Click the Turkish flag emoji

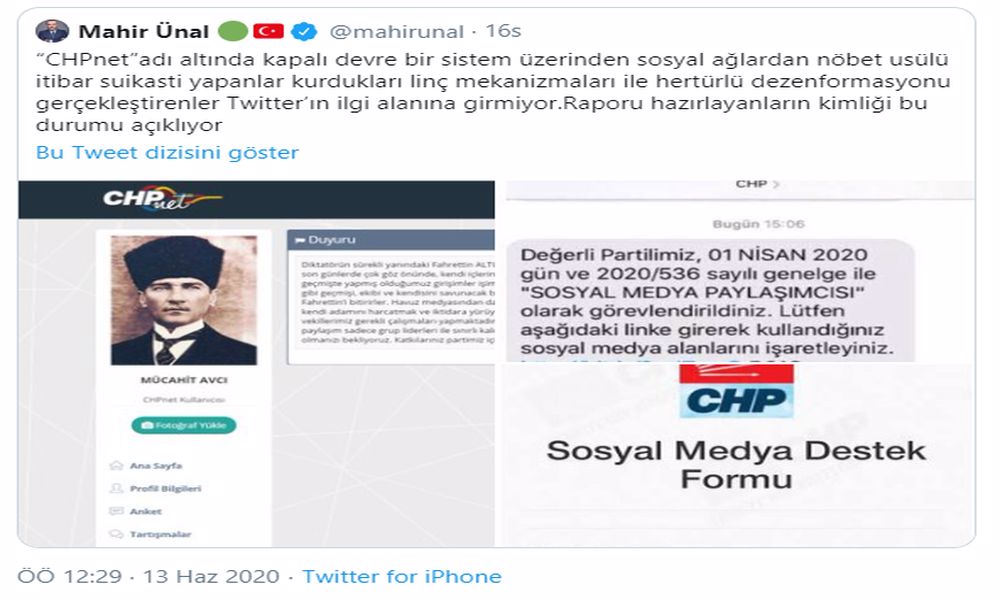(x=268, y=31)
